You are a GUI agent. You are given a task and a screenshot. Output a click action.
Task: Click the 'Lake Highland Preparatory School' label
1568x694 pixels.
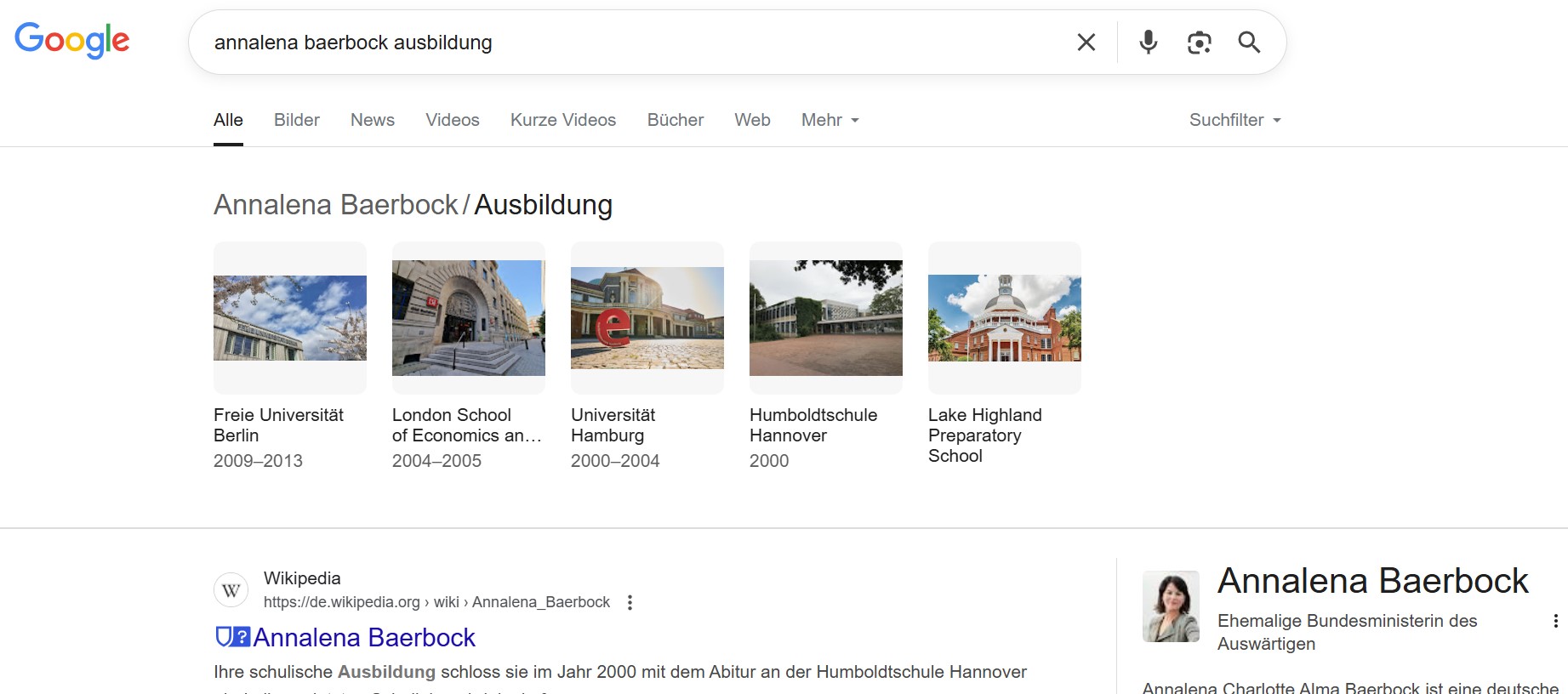point(985,435)
